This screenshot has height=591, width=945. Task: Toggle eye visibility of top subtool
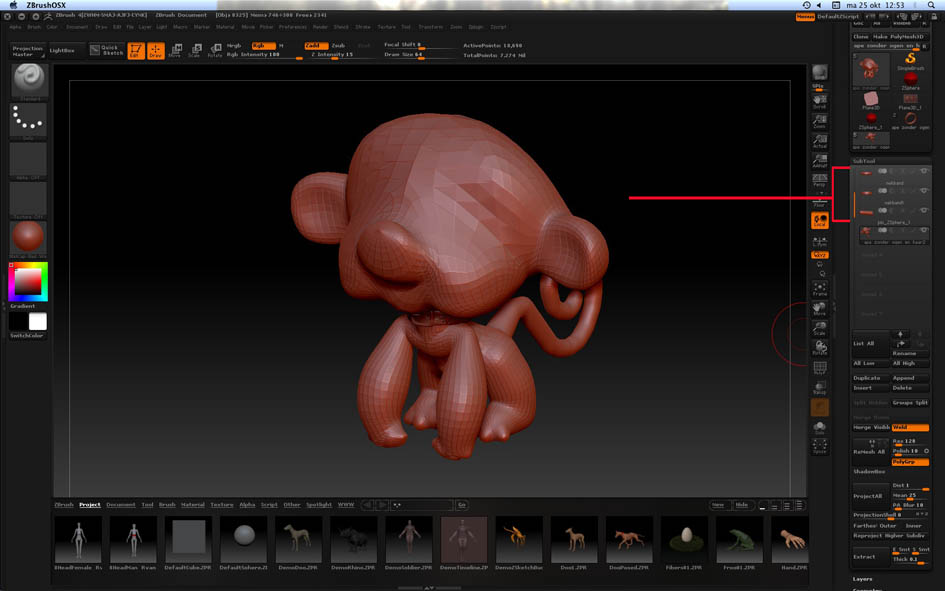pyautogui.click(x=923, y=171)
